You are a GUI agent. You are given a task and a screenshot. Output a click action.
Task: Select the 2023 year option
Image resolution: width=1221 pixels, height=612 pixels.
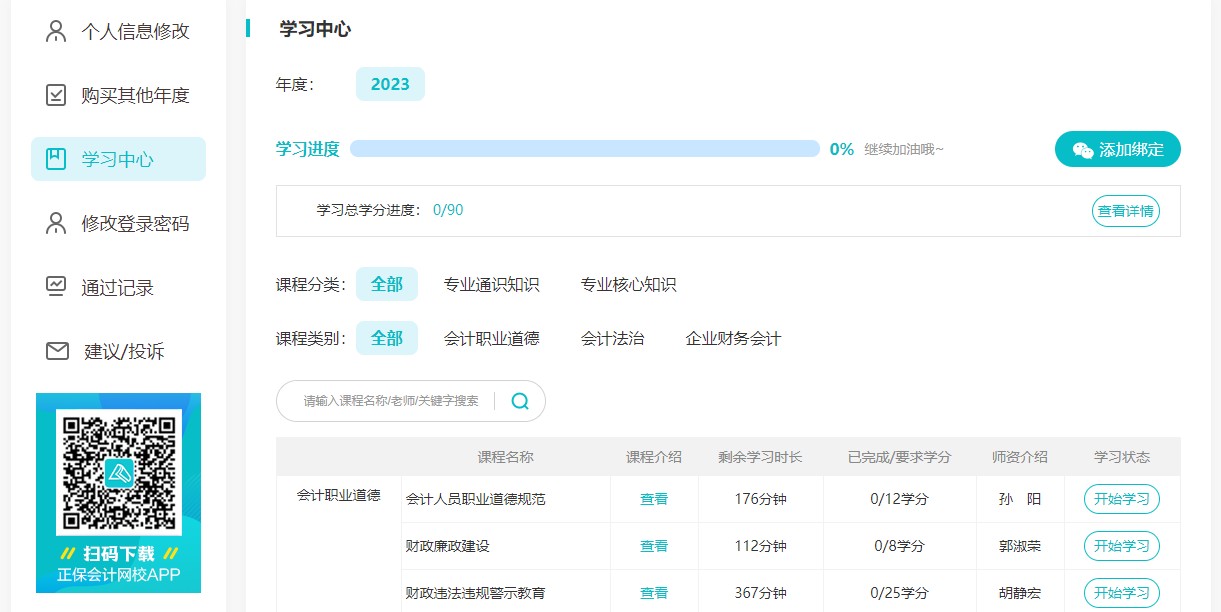pos(390,84)
